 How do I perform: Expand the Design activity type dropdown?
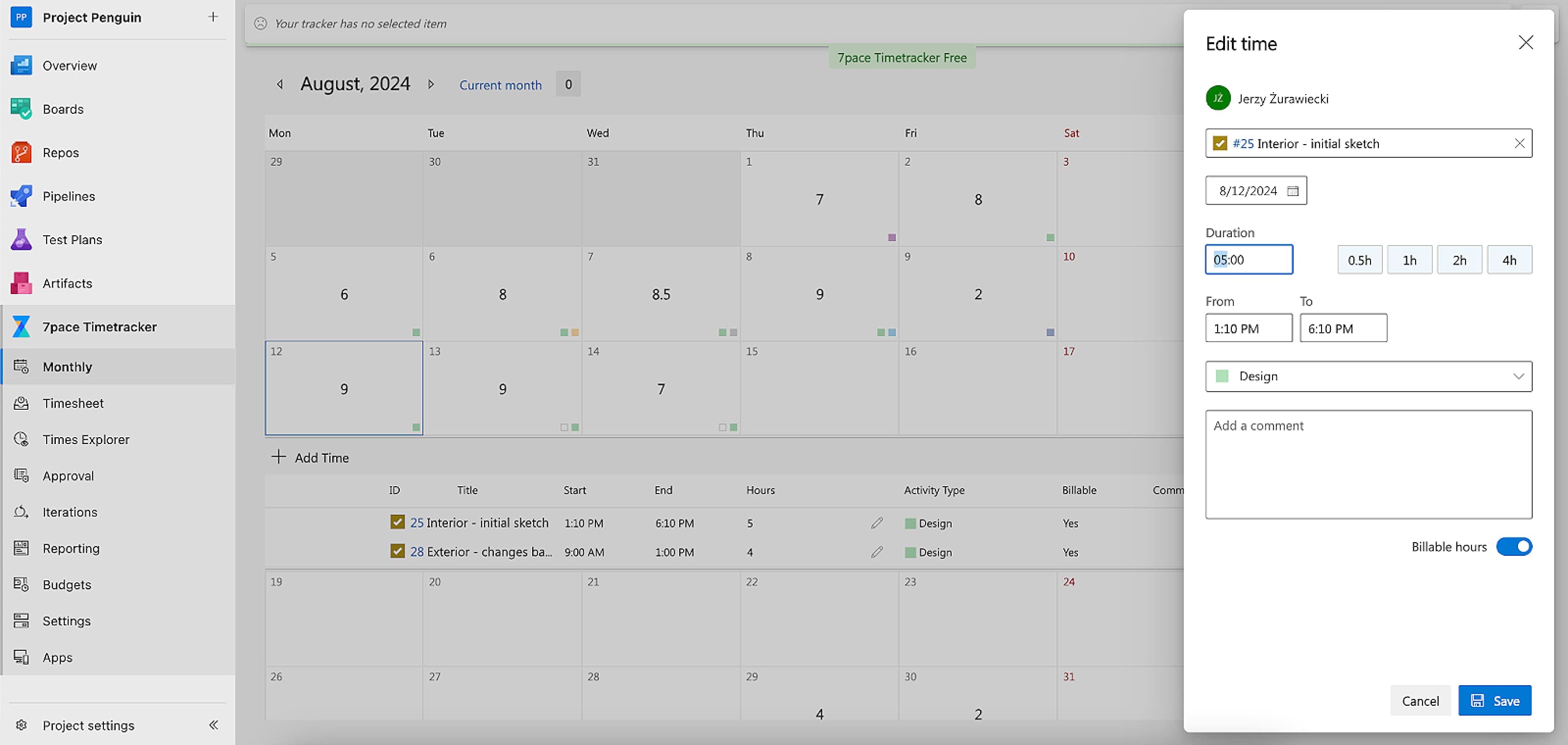tap(1519, 376)
